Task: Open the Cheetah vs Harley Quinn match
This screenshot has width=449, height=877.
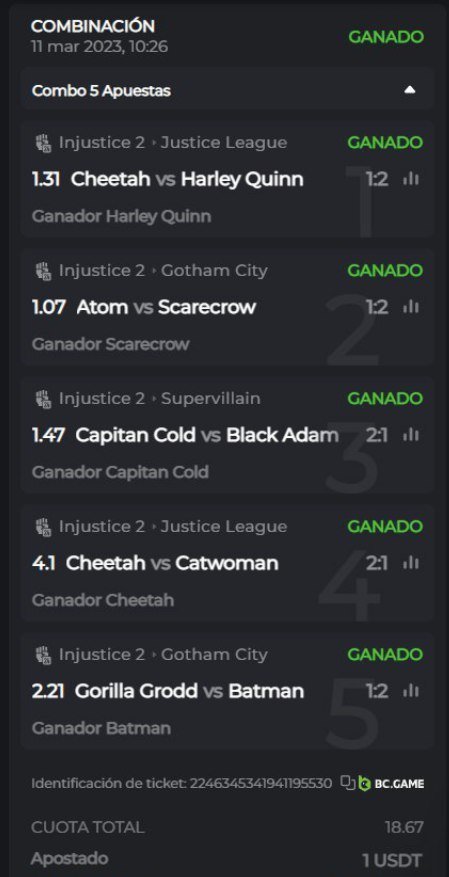Action: [187, 179]
